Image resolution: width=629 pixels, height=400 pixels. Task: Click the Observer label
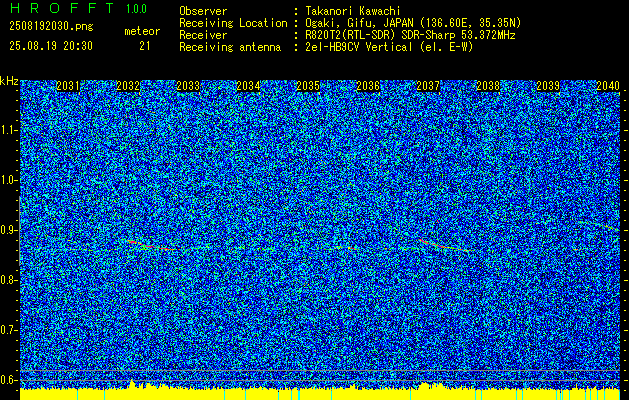tap(203, 11)
